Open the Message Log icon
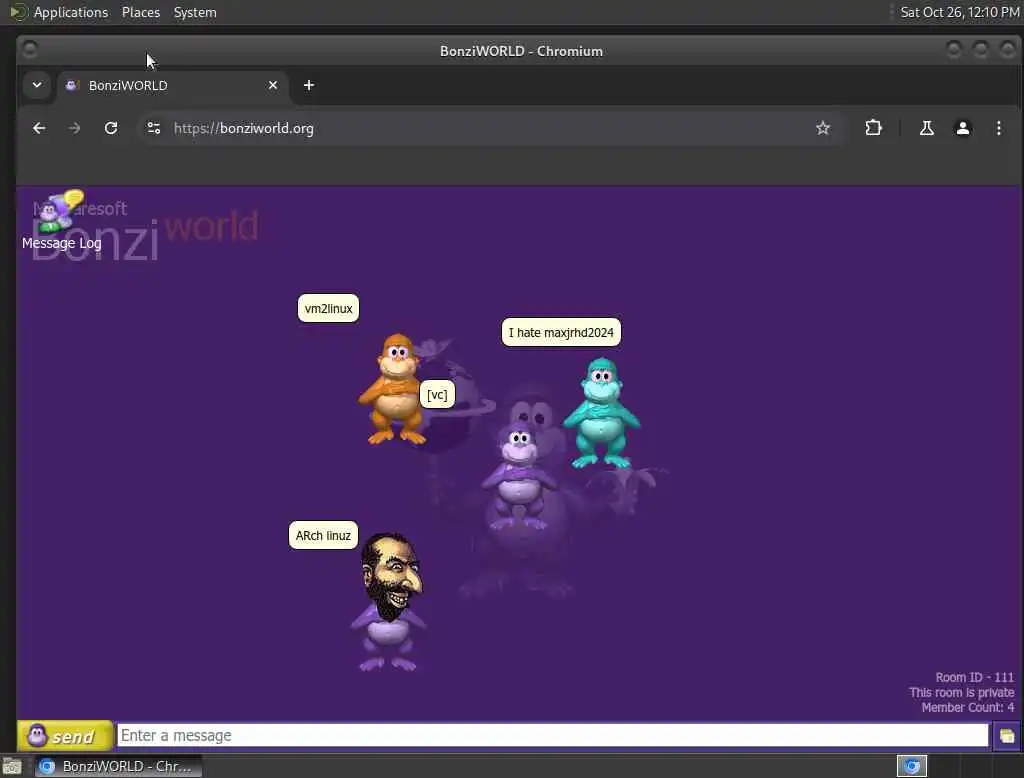 tap(61, 221)
